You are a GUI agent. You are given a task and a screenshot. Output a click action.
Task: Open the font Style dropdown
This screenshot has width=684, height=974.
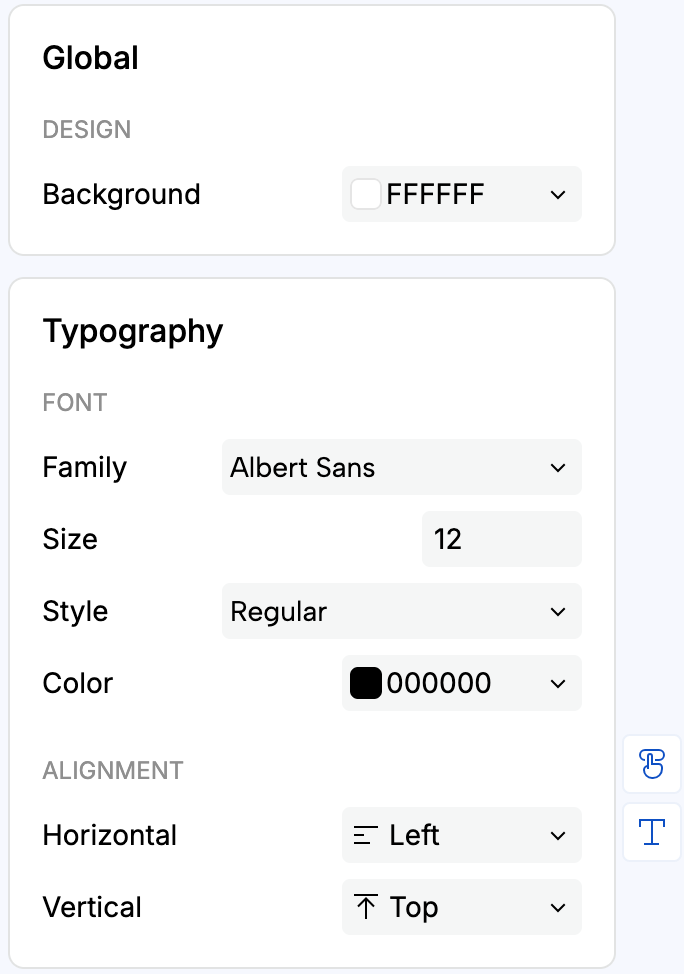(x=558, y=611)
